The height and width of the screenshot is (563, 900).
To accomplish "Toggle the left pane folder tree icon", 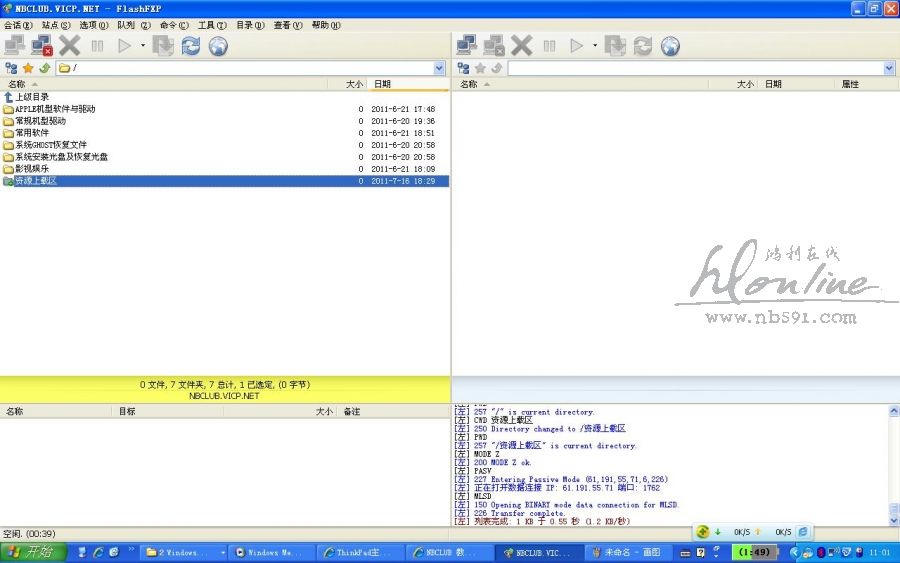I will (x=11, y=68).
